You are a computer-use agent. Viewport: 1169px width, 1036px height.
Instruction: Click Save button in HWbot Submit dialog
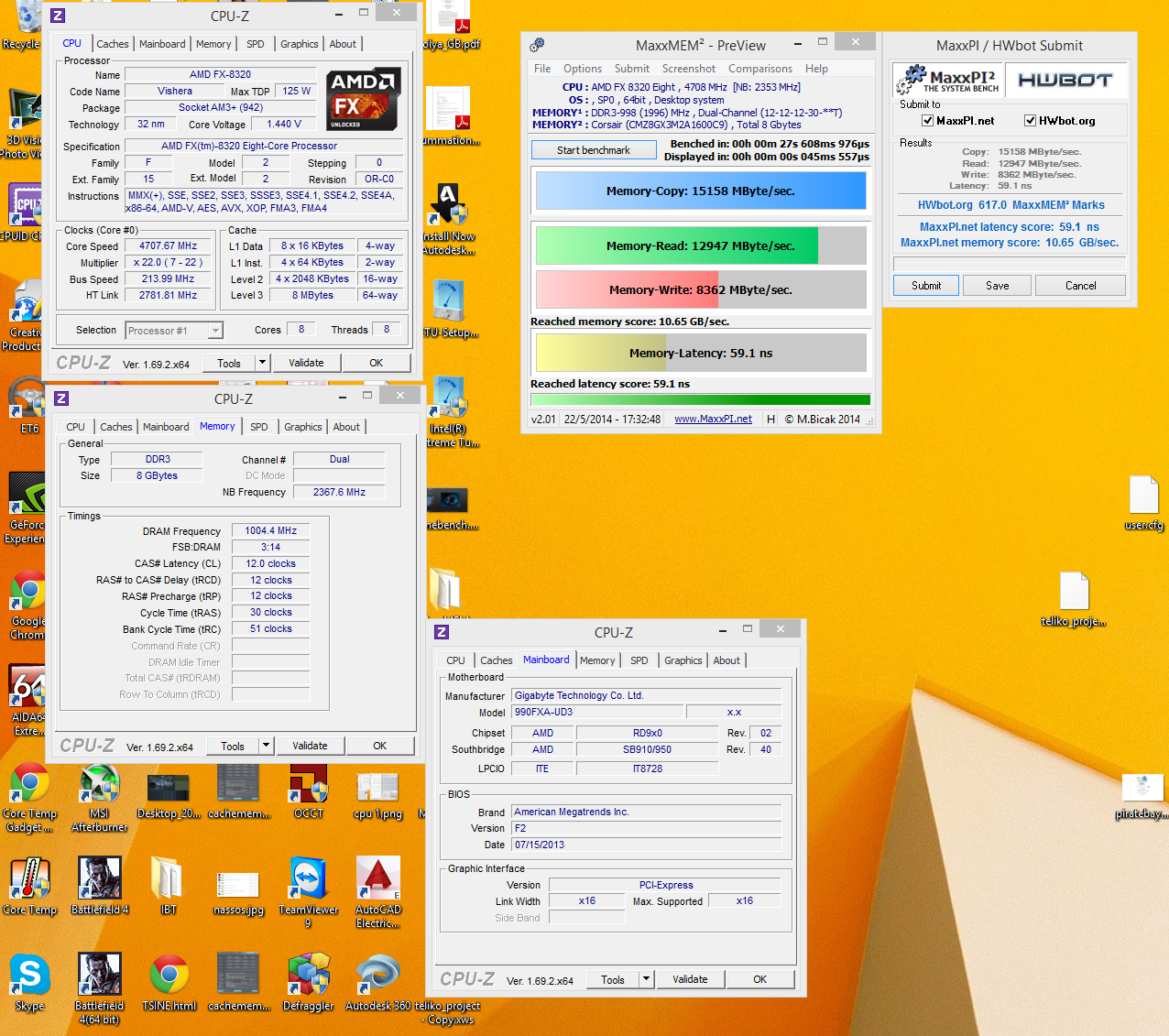click(998, 286)
